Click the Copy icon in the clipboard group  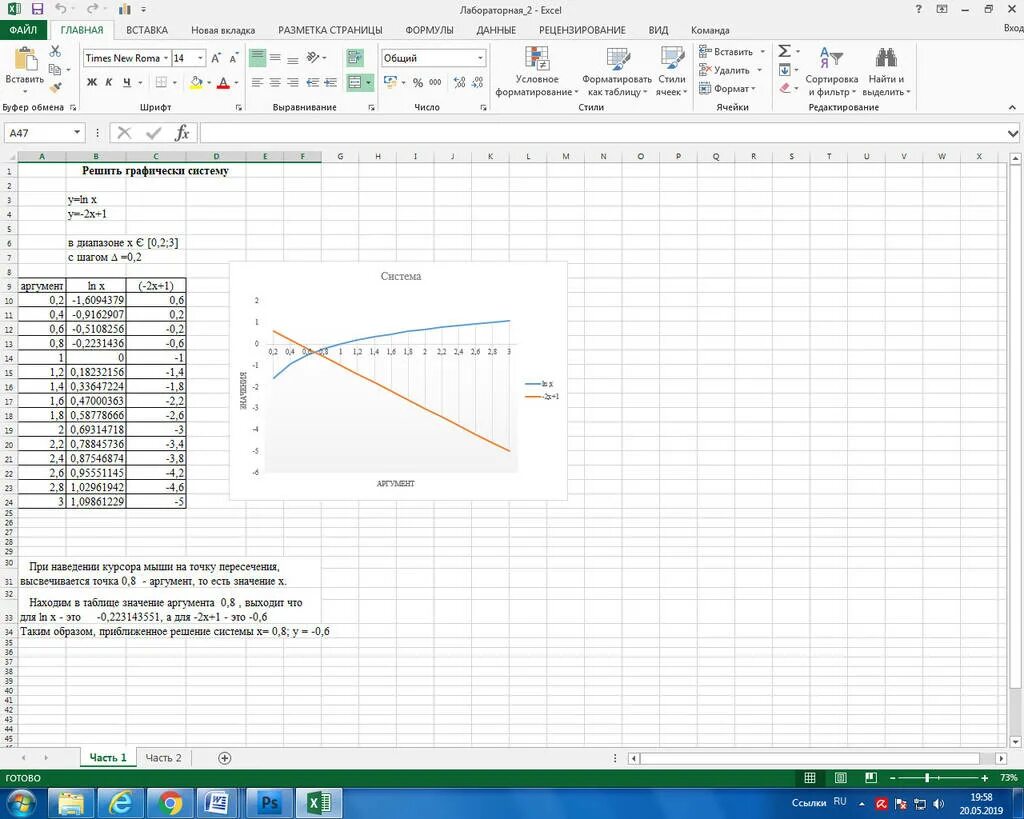tap(56, 69)
